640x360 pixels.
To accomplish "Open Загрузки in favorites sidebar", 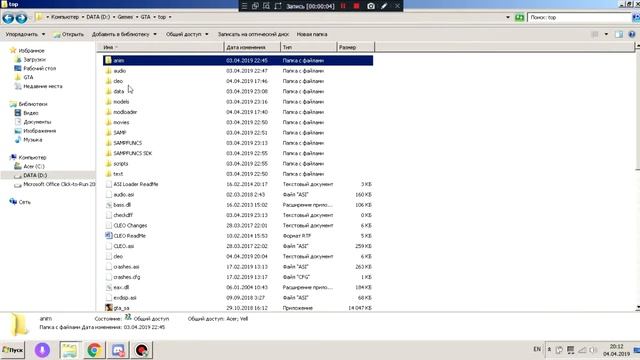I will pyautogui.click(x=34, y=60).
